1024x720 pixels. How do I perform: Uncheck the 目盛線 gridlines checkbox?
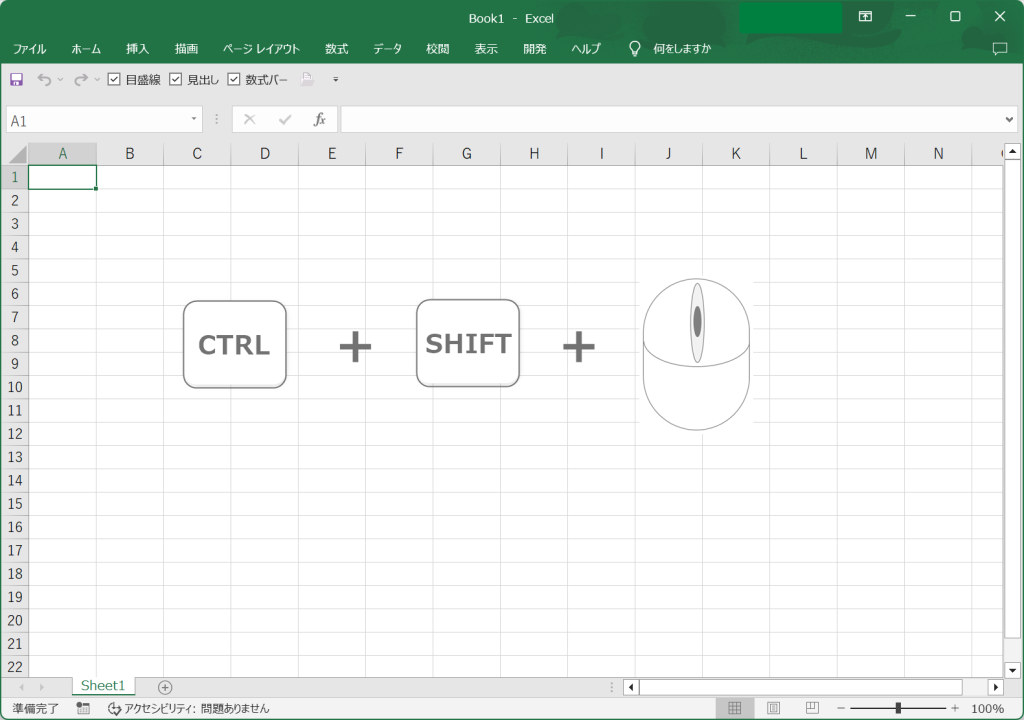click(114, 79)
